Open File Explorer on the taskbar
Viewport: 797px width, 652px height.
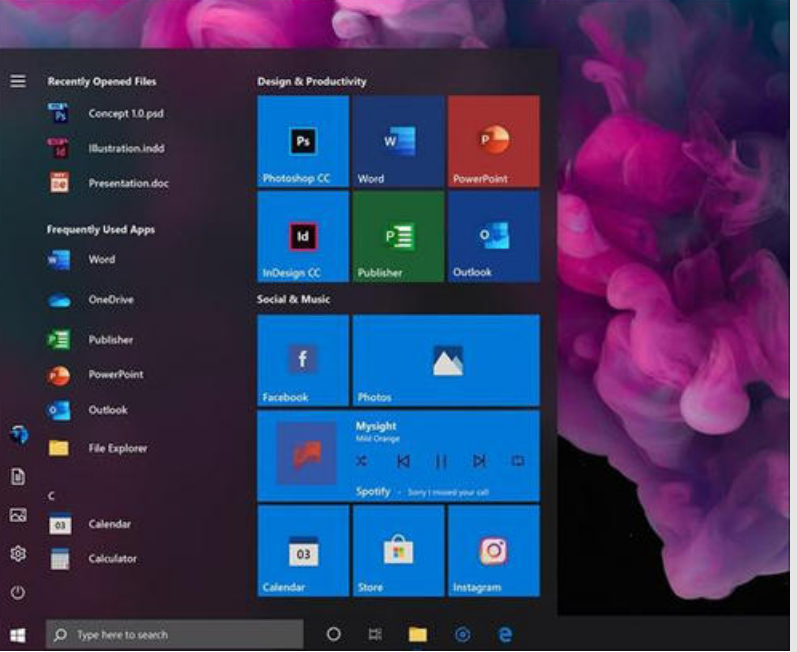418,634
